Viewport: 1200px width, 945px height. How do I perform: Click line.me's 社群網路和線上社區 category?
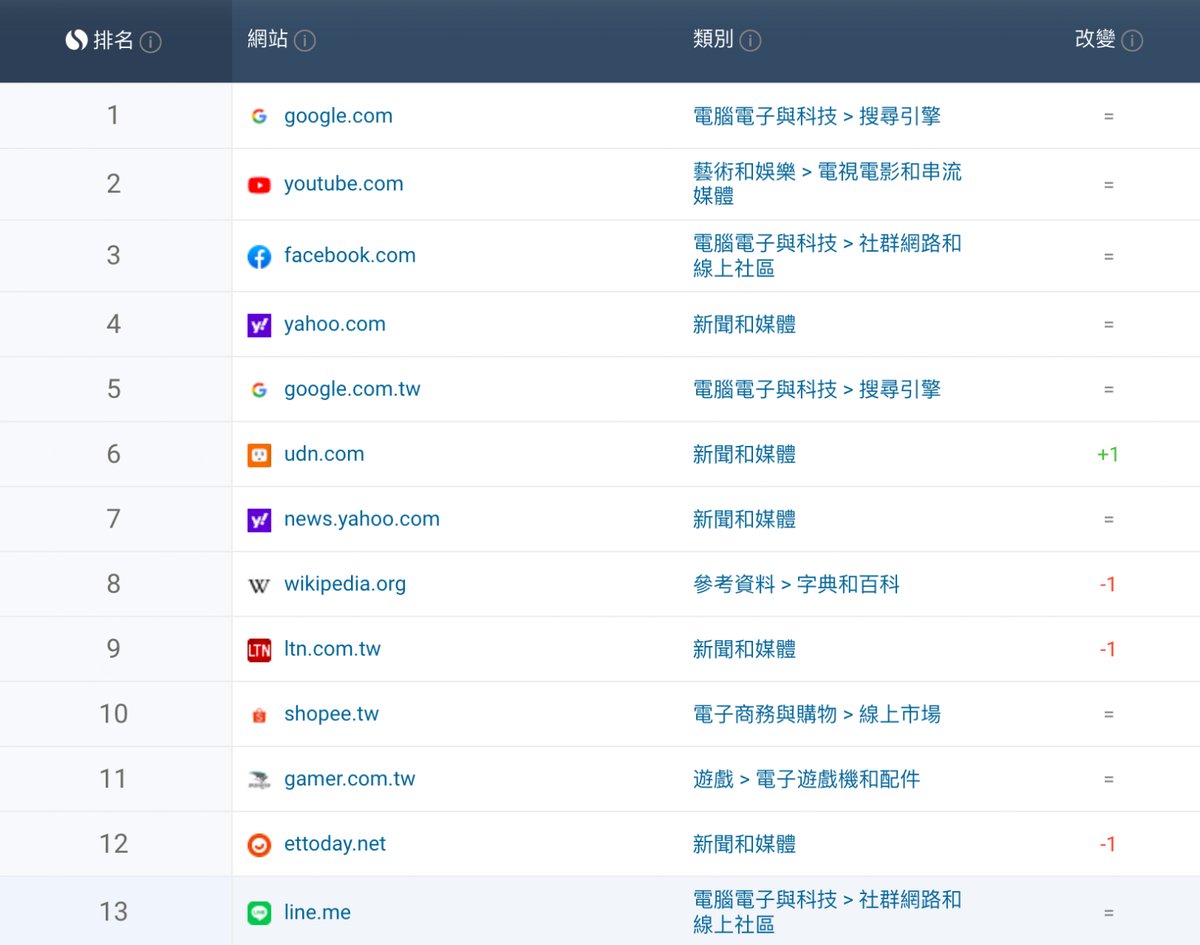827,912
